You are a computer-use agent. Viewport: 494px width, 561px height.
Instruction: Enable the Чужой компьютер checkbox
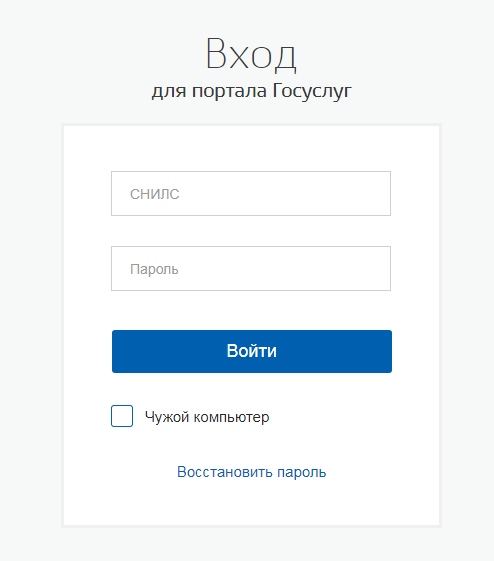pyautogui.click(x=122, y=416)
